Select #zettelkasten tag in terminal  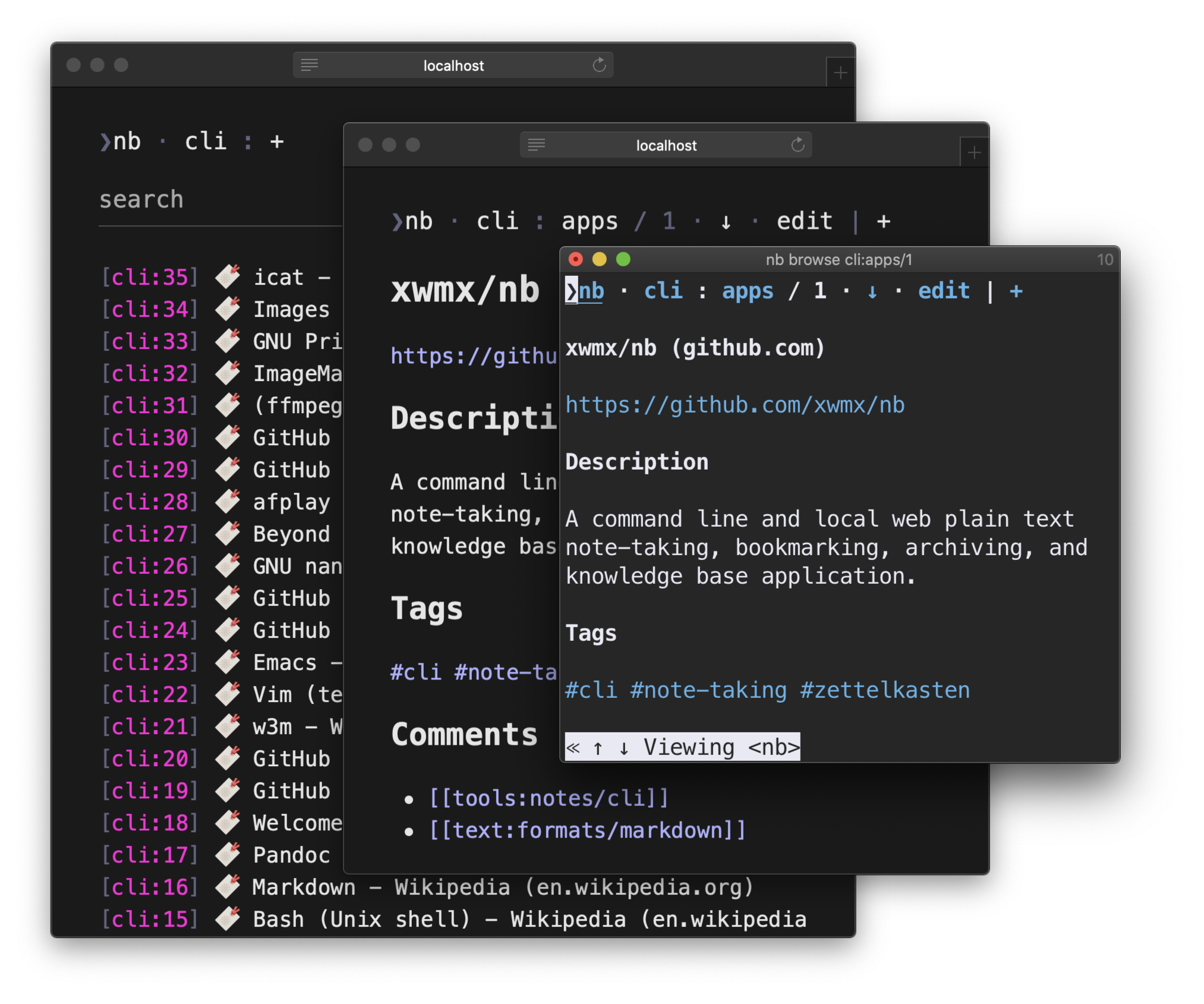pyautogui.click(x=884, y=691)
